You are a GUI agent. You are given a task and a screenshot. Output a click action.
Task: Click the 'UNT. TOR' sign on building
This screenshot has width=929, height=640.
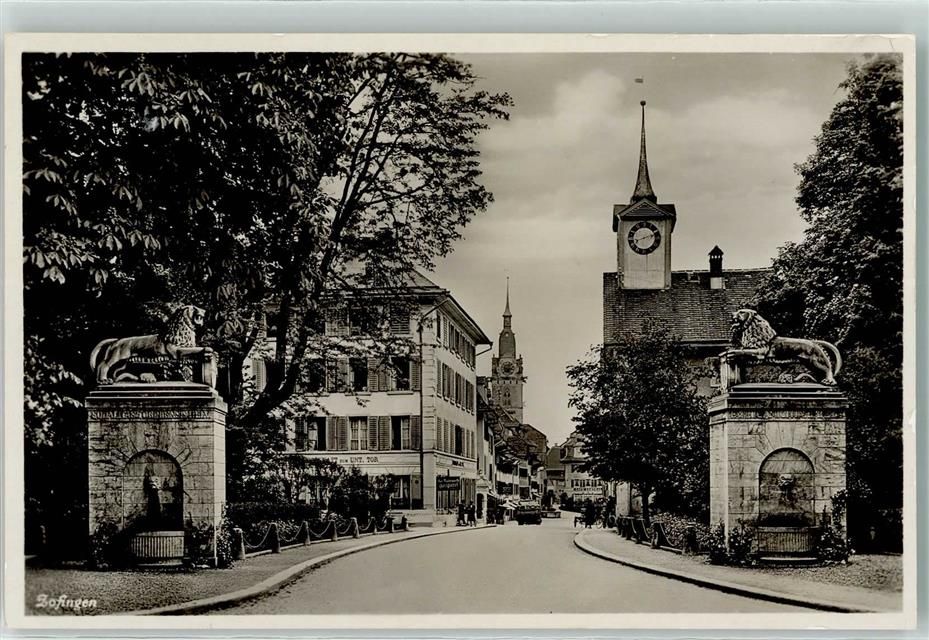pyautogui.click(x=364, y=459)
